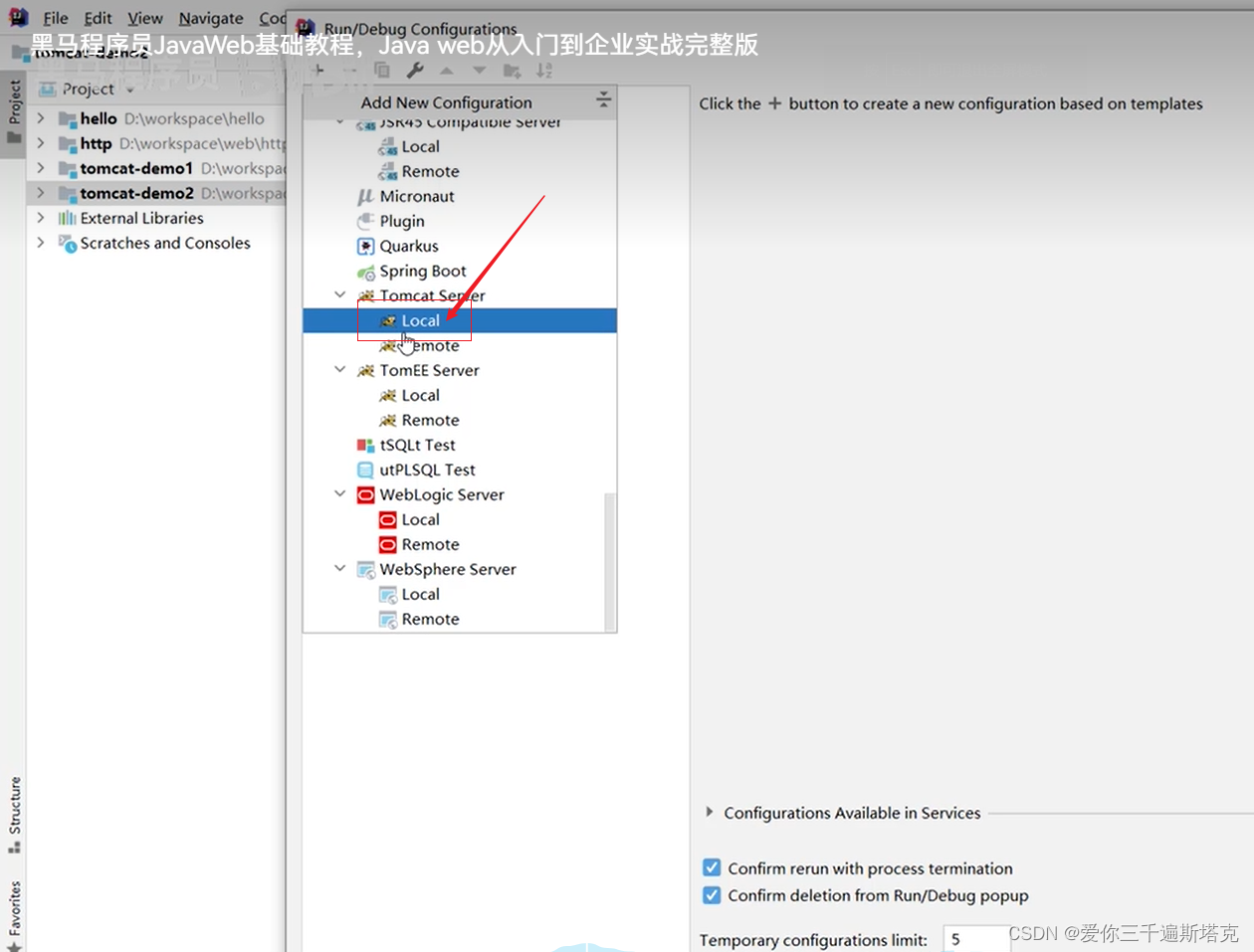Viewport: 1254px width, 952px height.
Task: Open the Navigate menu
Action: pyautogui.click(x=210, y=18)
